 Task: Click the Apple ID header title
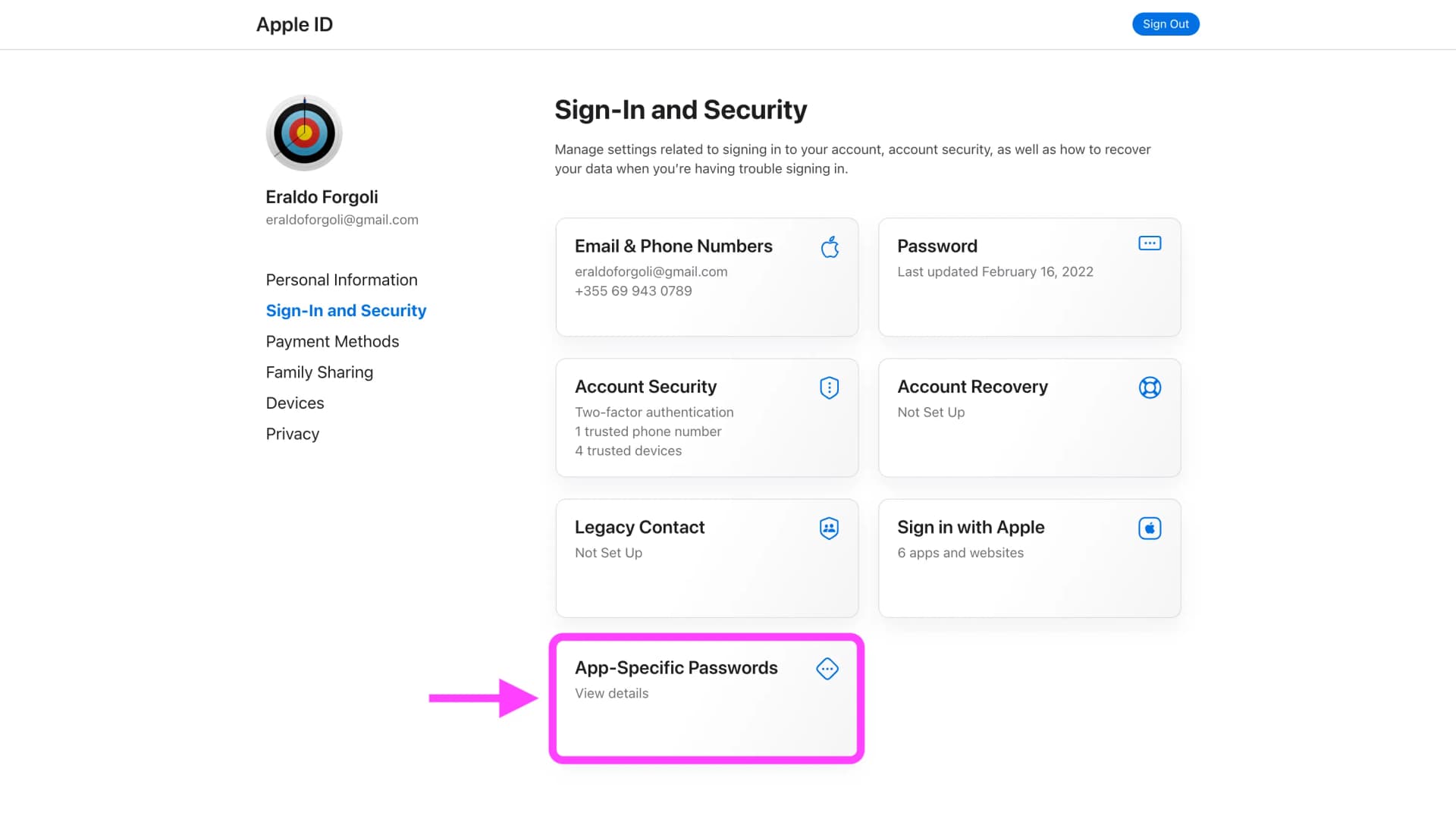[x=294, y=24]
